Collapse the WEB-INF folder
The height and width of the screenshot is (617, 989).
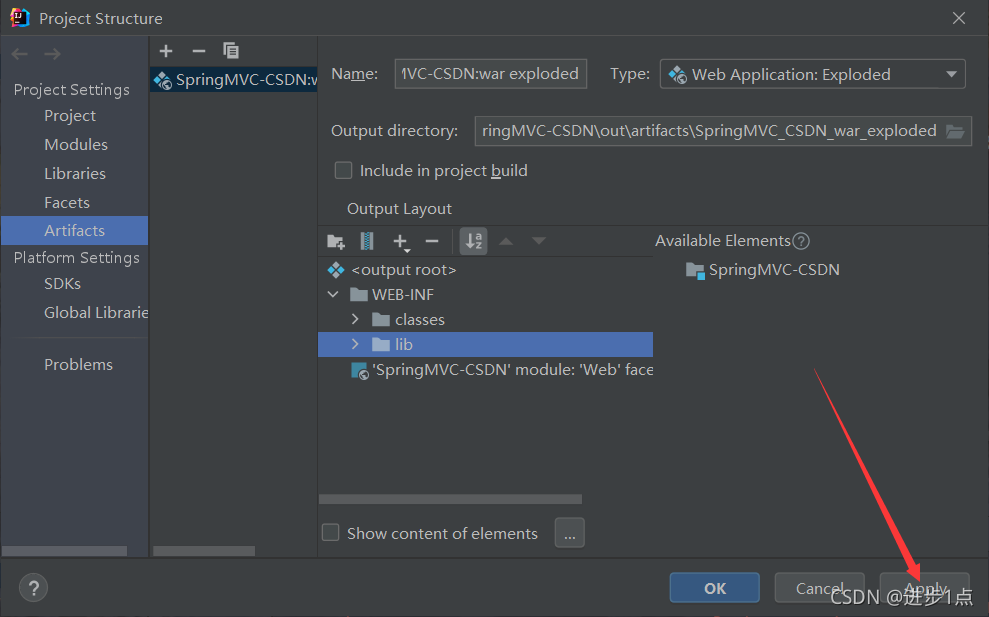pyautogui.click(x=333, y=295)
